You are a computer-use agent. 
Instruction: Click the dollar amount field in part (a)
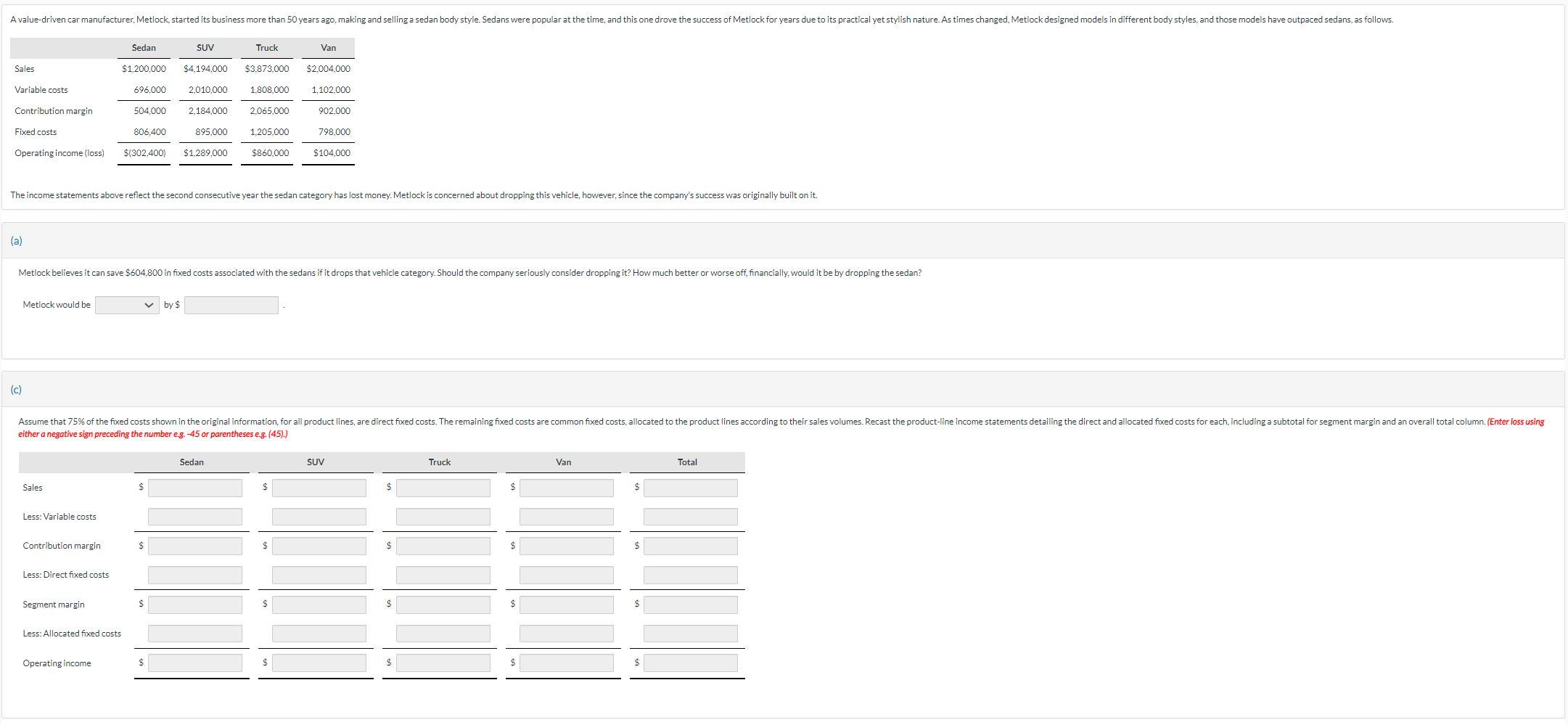click(231, 305)
